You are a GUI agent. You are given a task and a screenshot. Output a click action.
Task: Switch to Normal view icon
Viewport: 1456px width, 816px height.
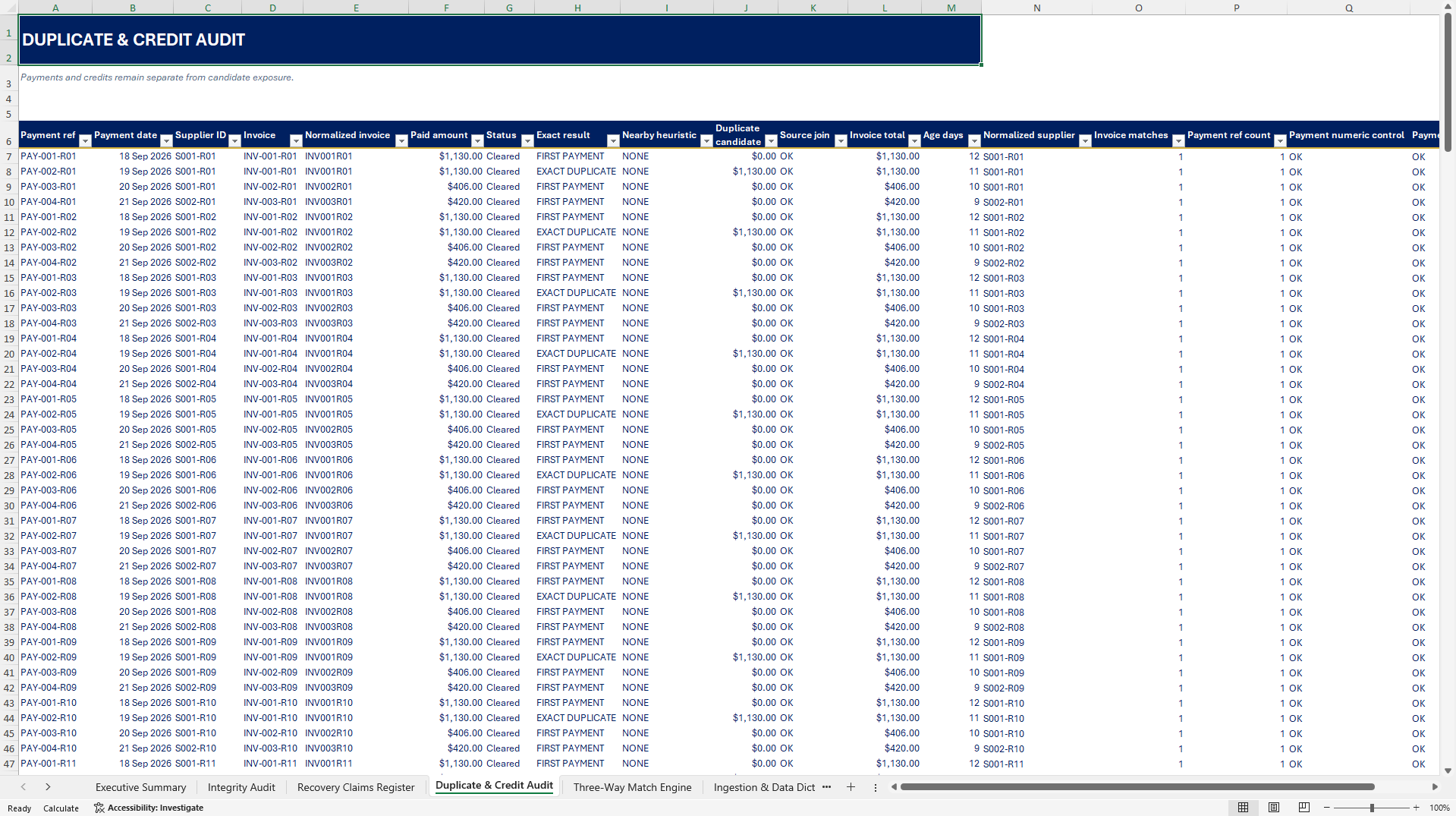click(1243, 808)
